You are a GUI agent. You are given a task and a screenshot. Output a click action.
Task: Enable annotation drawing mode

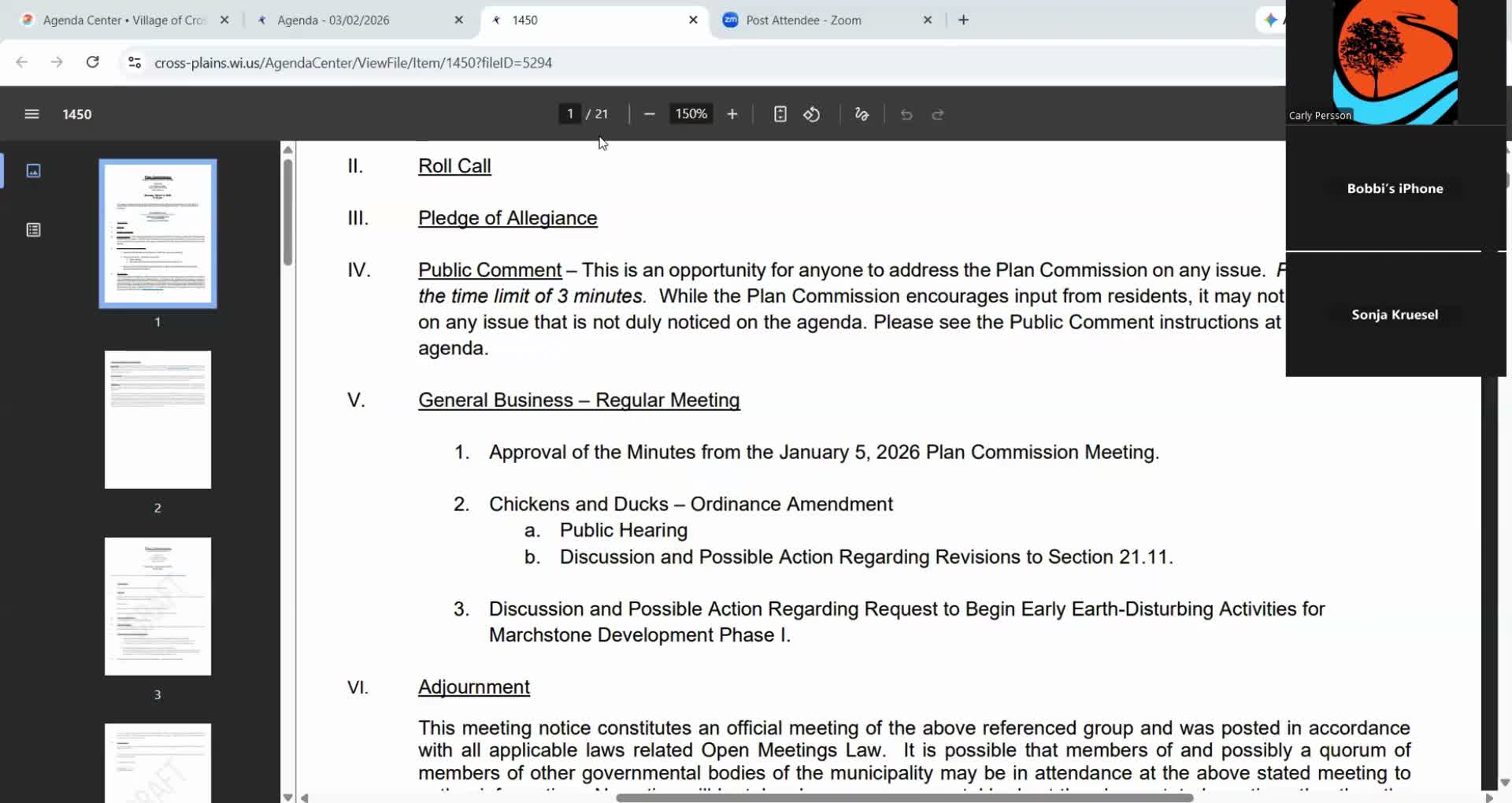click(x=861, y=114)
